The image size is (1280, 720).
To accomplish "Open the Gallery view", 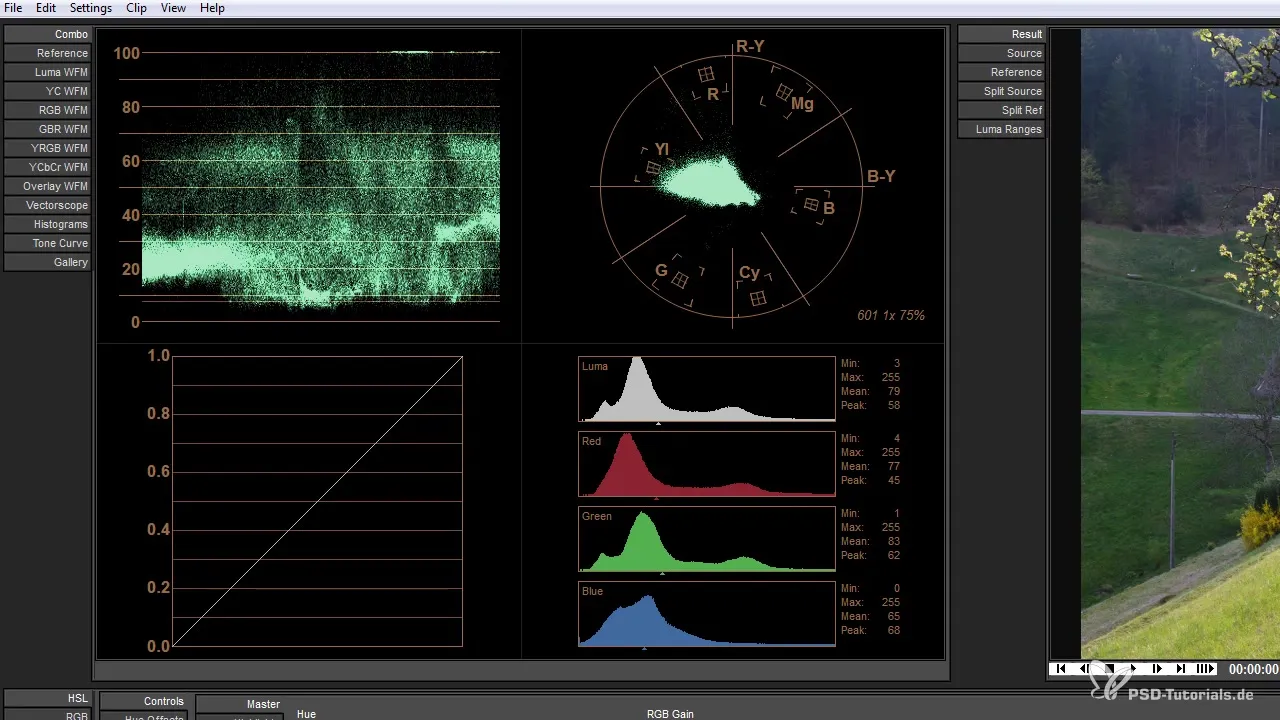I will pyautogui.click(x=47, y=262).
